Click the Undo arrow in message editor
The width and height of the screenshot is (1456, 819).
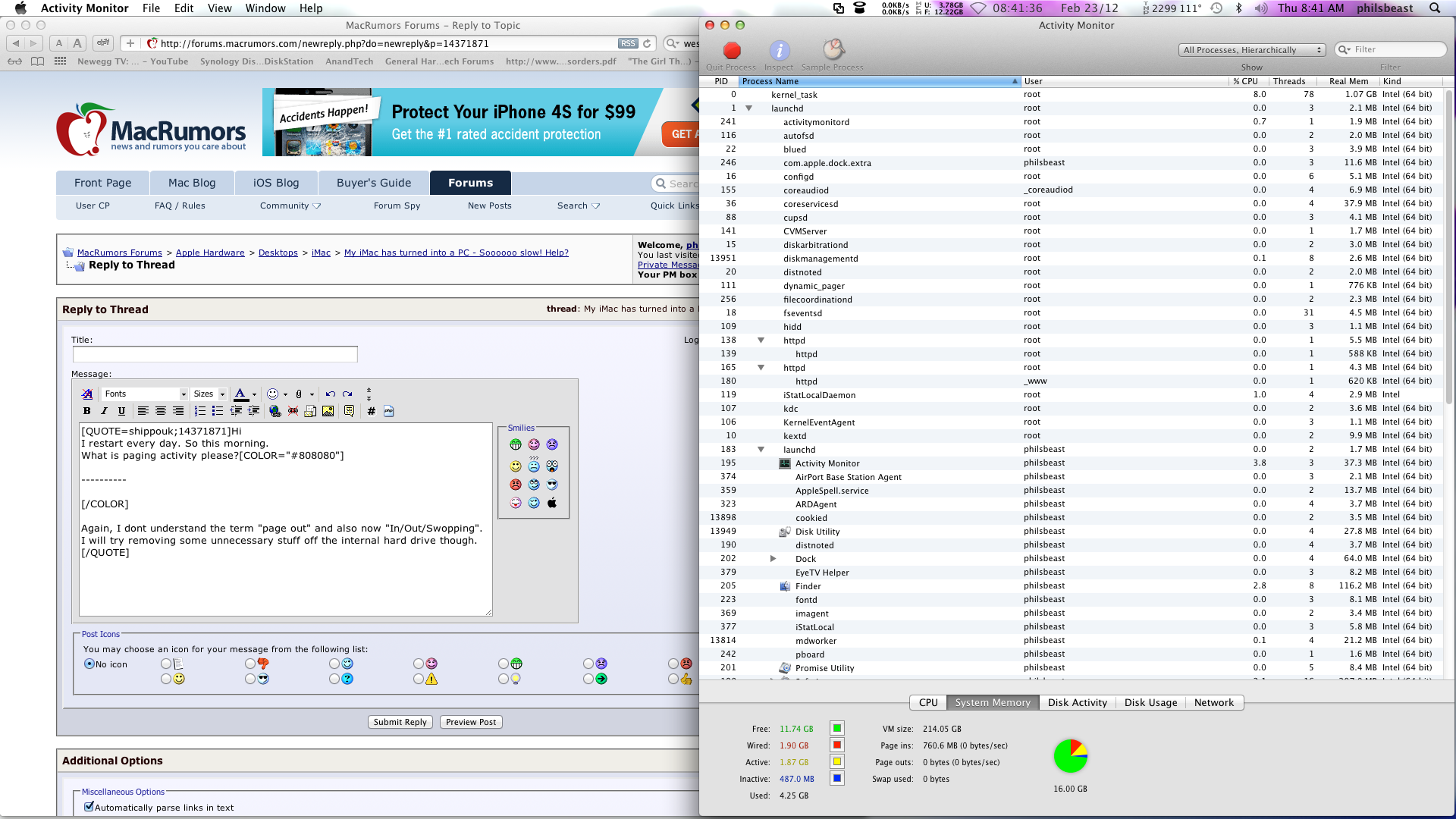(330, 394)
